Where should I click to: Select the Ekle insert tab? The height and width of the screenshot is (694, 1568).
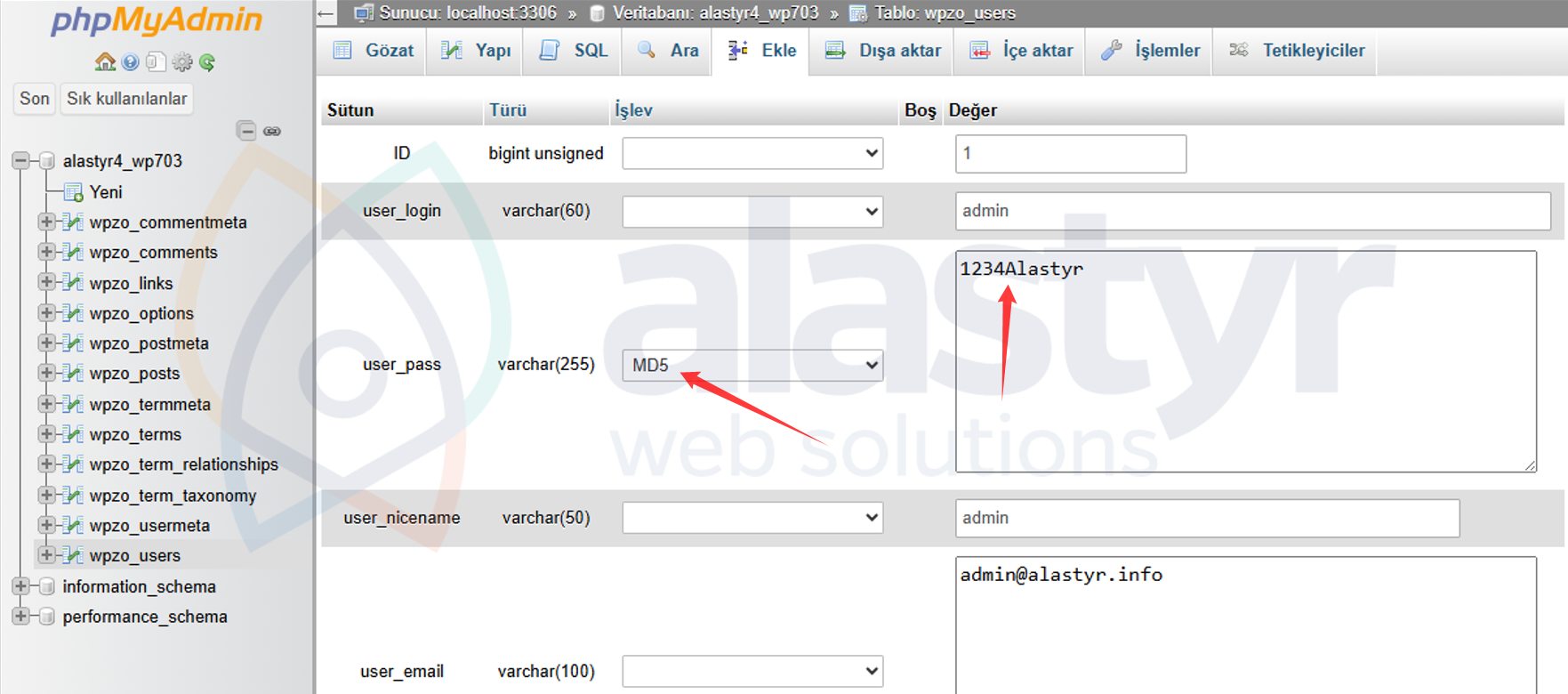point(761,51)
